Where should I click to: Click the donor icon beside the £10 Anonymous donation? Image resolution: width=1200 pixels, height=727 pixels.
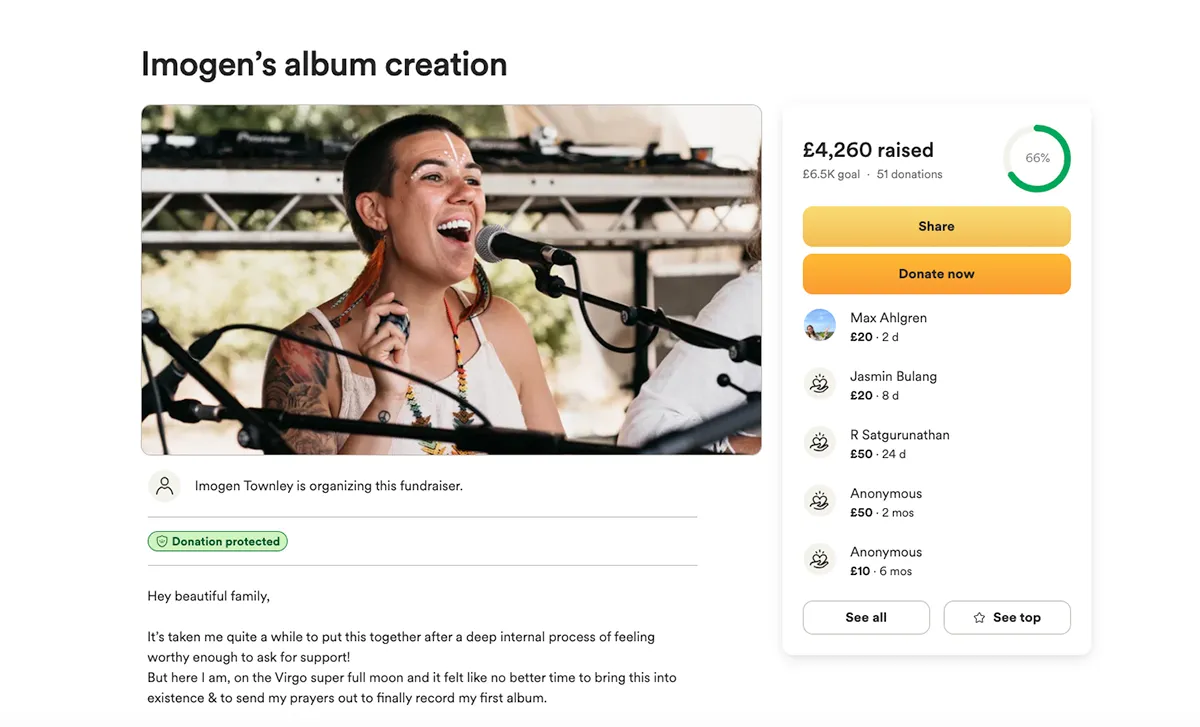(820, 560)
